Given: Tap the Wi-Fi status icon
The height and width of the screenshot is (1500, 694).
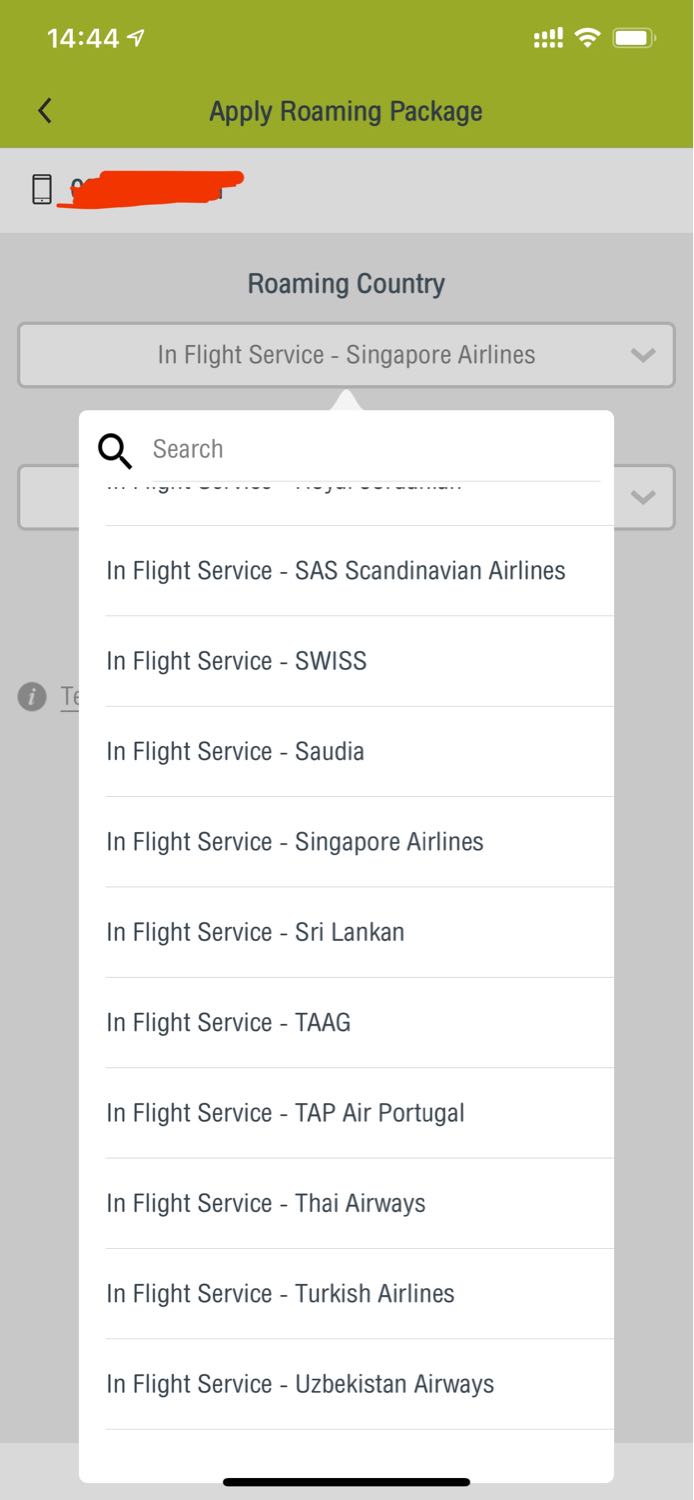Looking at the screenshot, I should pos(588,38).
